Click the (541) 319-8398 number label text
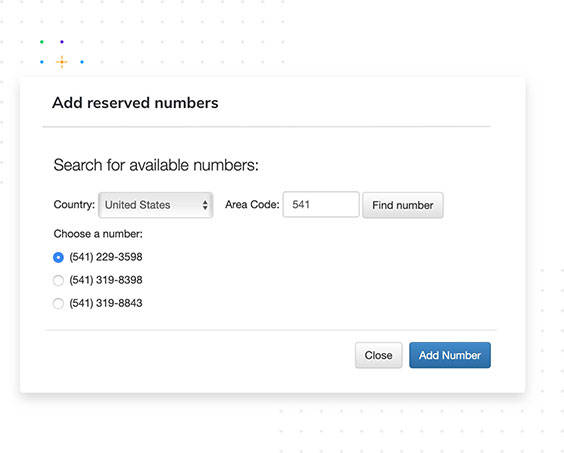Image resolution: width=564 pixels, height=453 pixels. 106,280
